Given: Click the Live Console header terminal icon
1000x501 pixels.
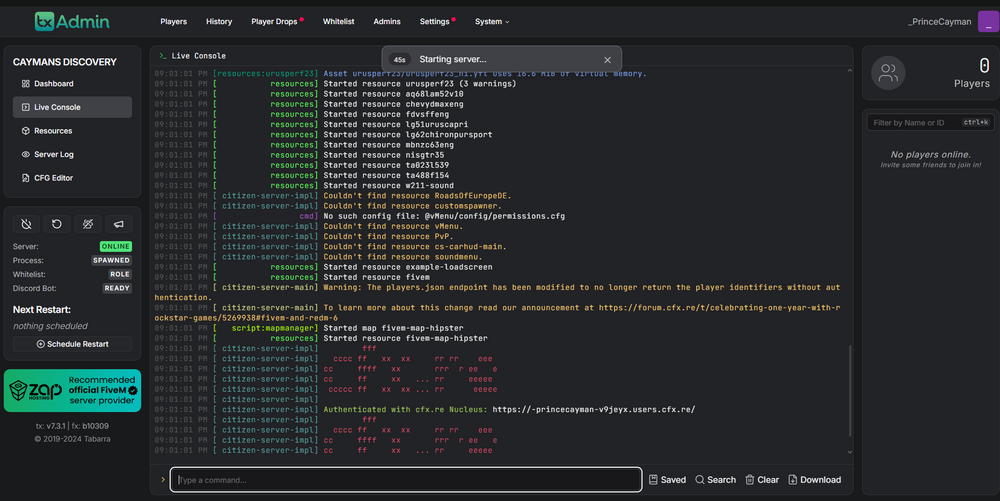Looking at the screenshot, I should click(x=163, y=55).
